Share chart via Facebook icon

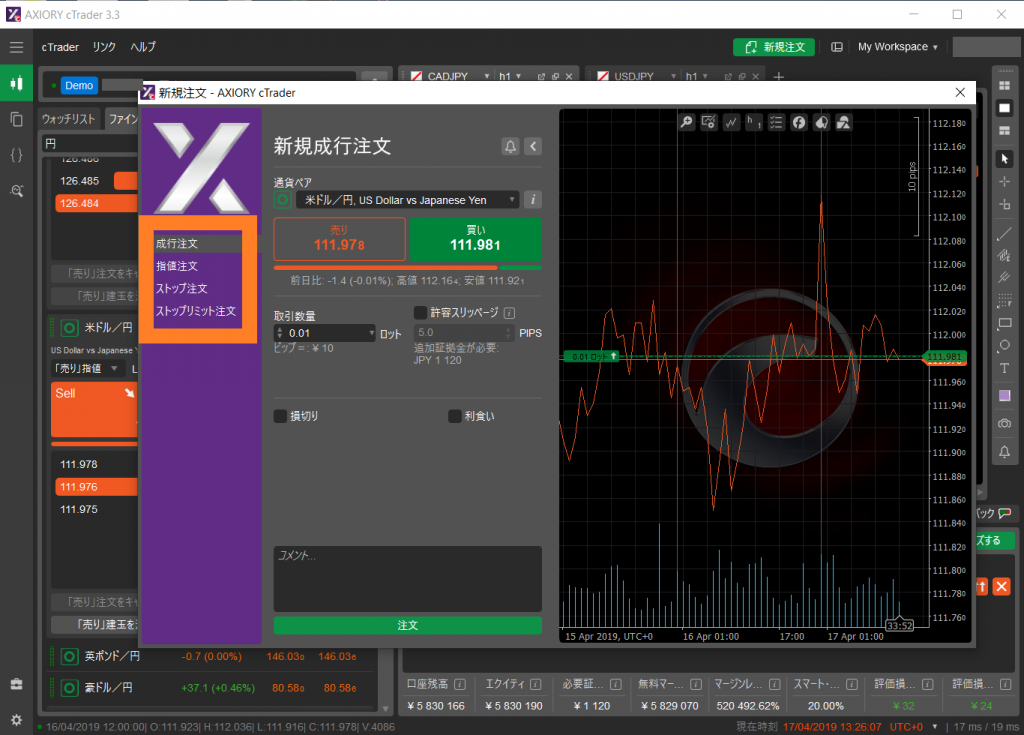[799, 122]
